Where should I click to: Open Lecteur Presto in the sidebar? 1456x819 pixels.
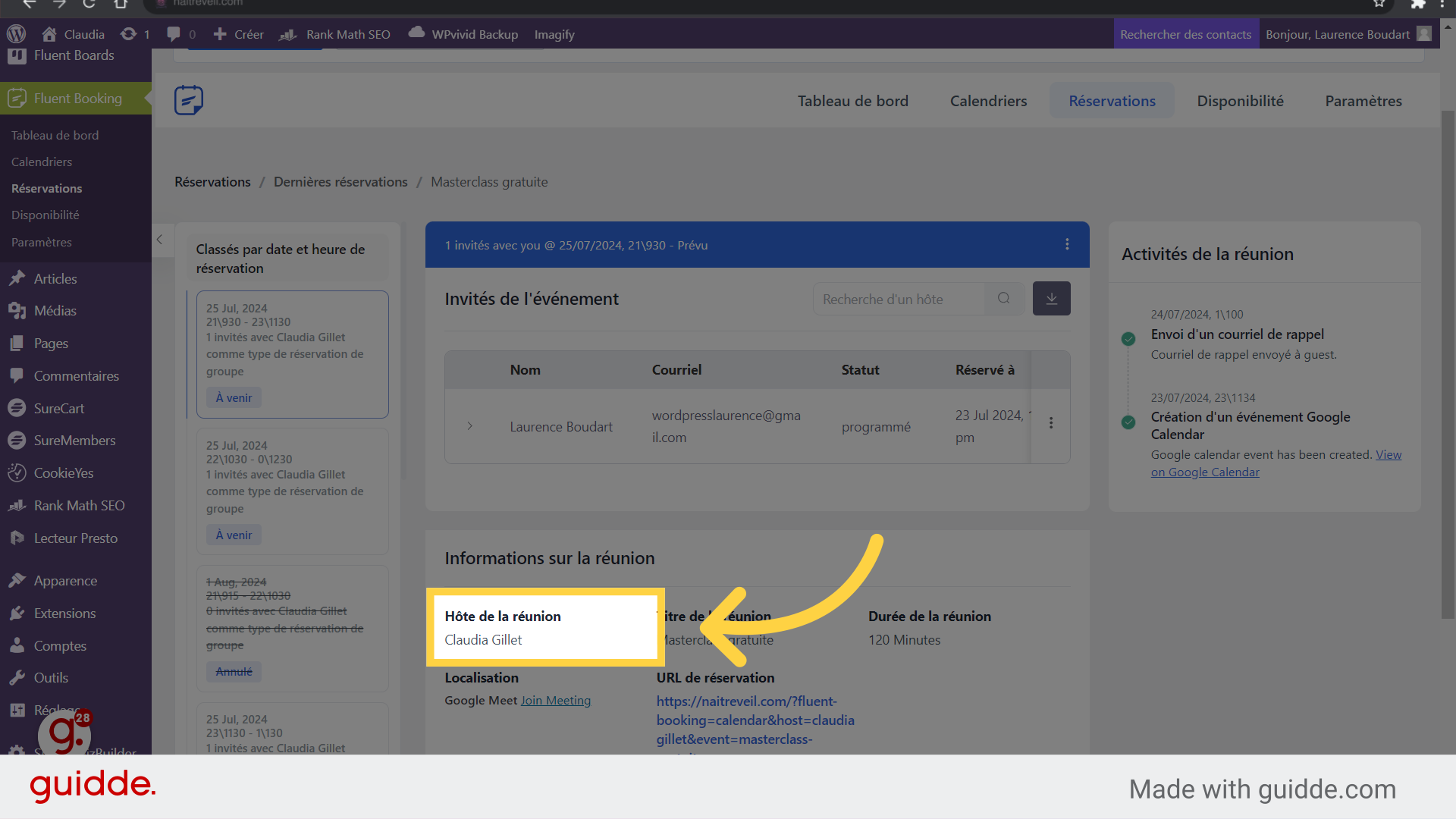coord(76,538)
